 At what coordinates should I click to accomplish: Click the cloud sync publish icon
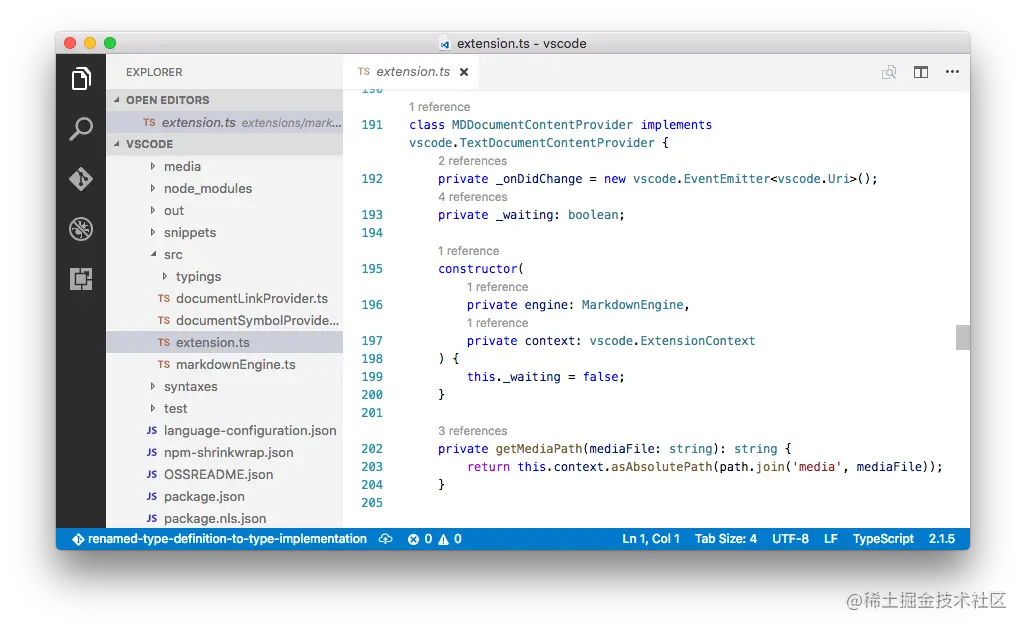pyautogui.click(x=385, y=539)
